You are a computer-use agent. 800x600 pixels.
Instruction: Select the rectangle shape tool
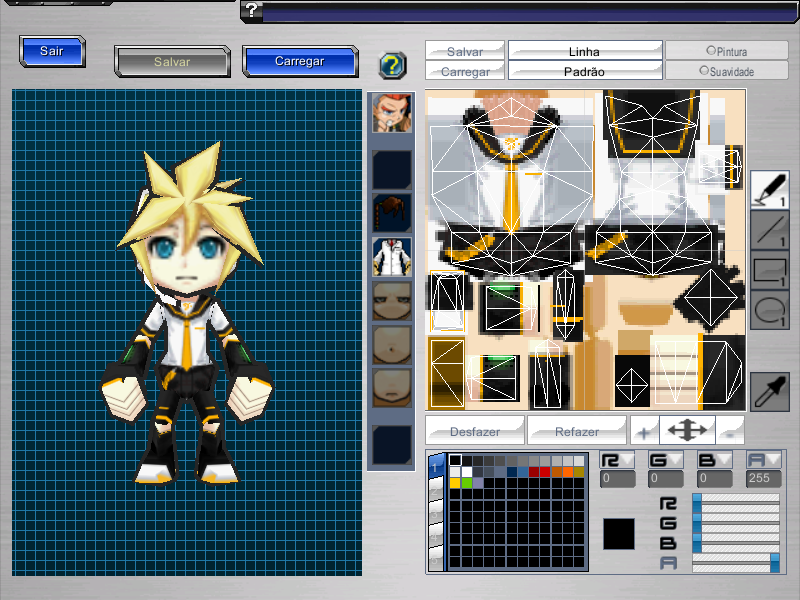[x=770, y=270]
